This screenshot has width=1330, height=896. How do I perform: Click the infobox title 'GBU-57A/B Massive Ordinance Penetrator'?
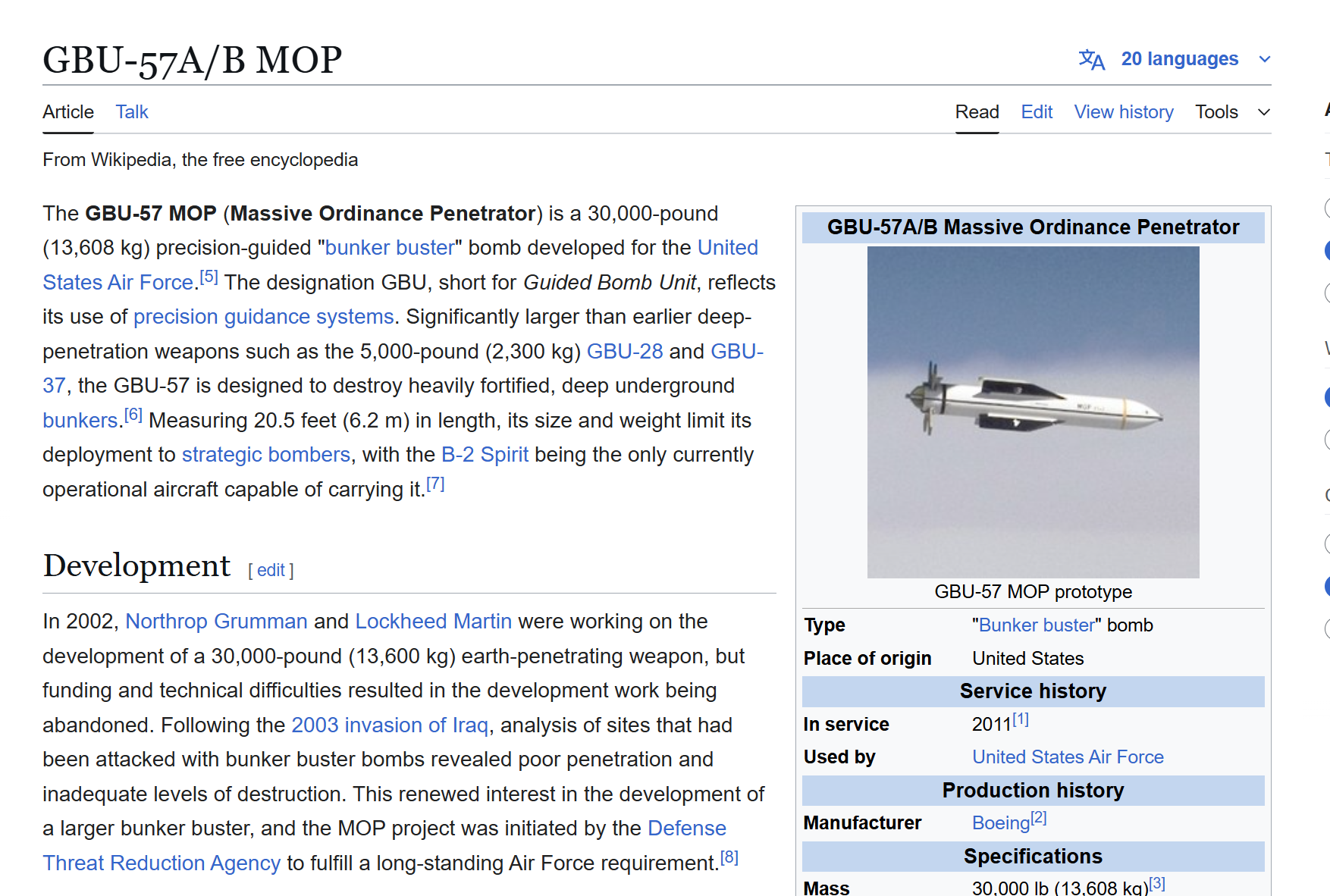pyautogui.click(x=1033, y=227)
